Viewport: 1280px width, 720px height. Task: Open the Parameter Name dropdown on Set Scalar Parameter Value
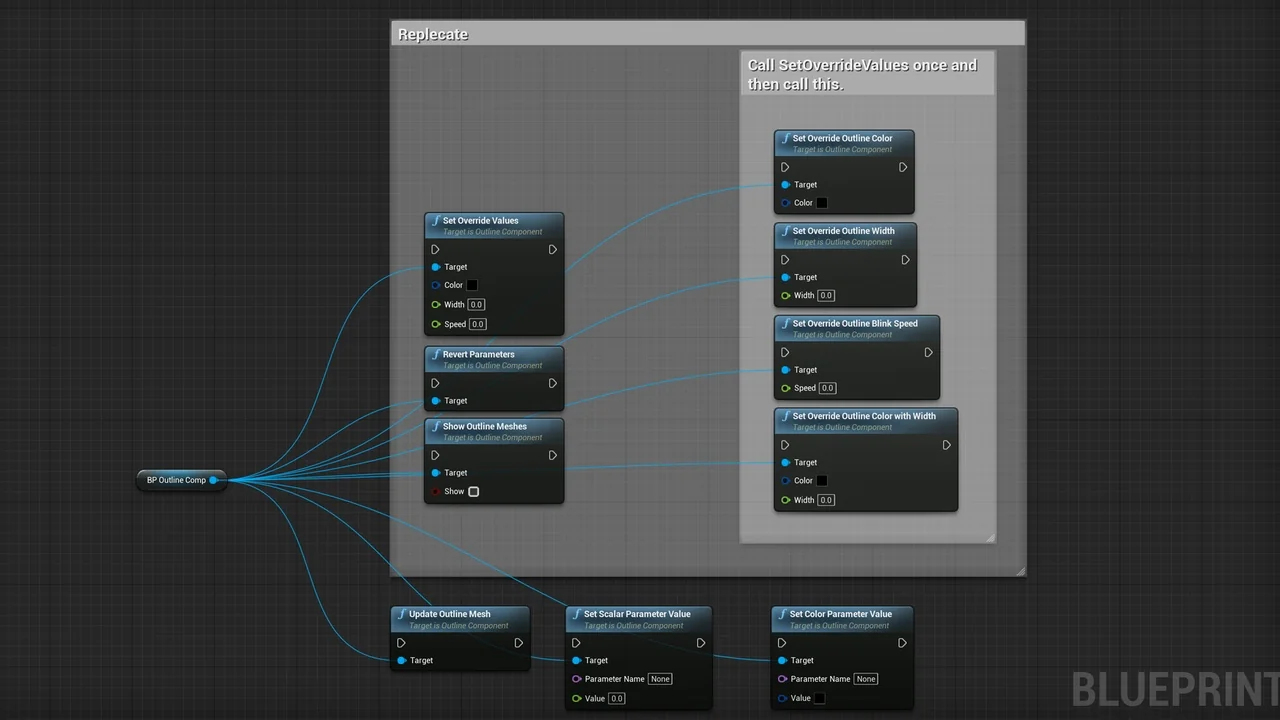coord(660,678)
